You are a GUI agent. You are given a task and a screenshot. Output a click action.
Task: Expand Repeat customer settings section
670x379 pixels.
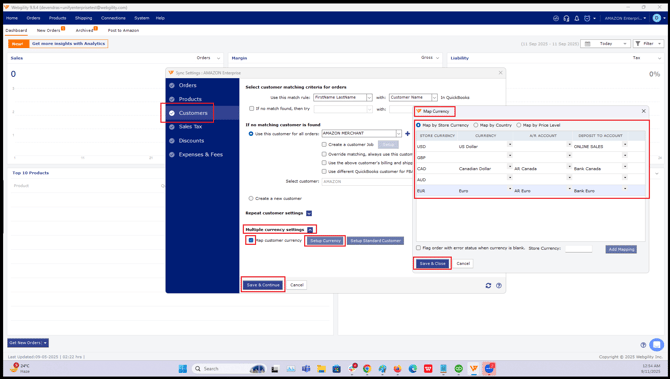pyautogui.click(x=309, y=213)
